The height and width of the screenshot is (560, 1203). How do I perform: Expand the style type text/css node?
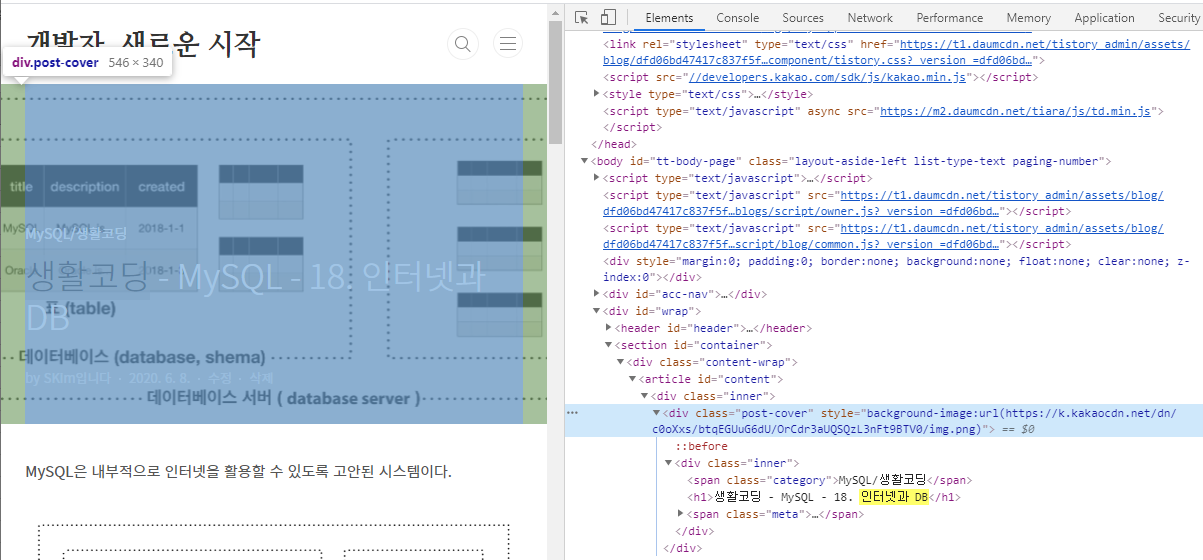[597, 94]
